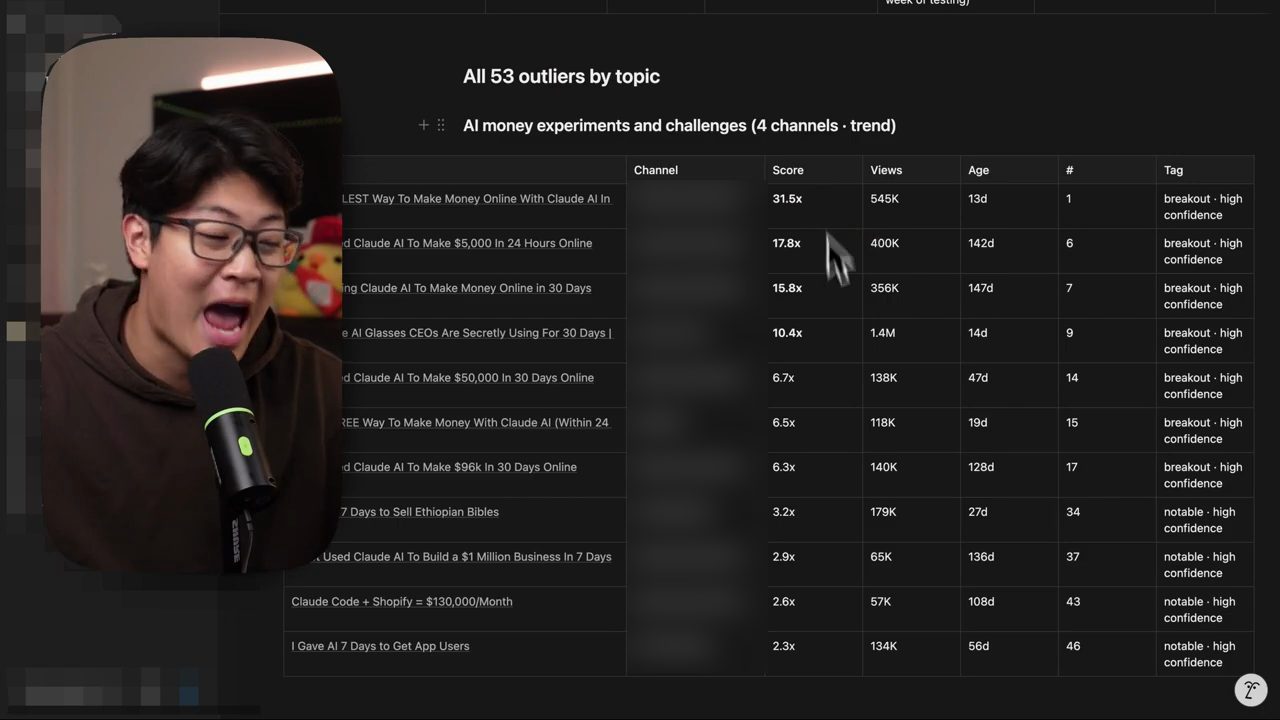
Task: Click the 10.4x score cell
Action: pos(813,341)
